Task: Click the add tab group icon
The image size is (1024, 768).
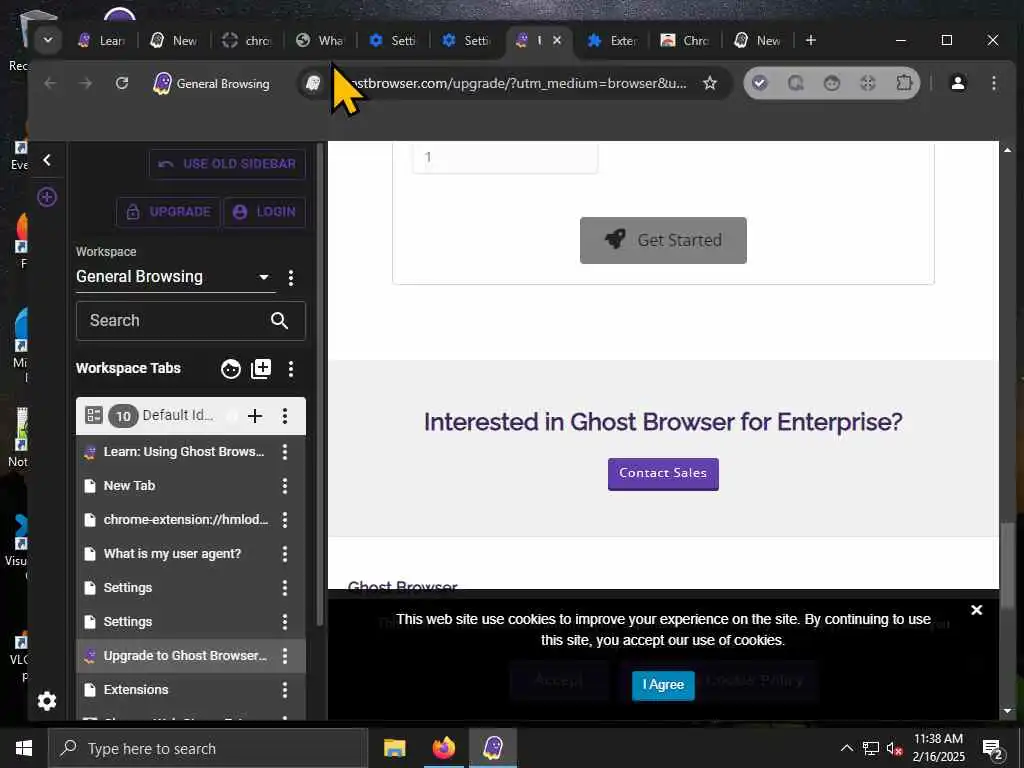Action: pyautogui.click(x=261, y=369)
